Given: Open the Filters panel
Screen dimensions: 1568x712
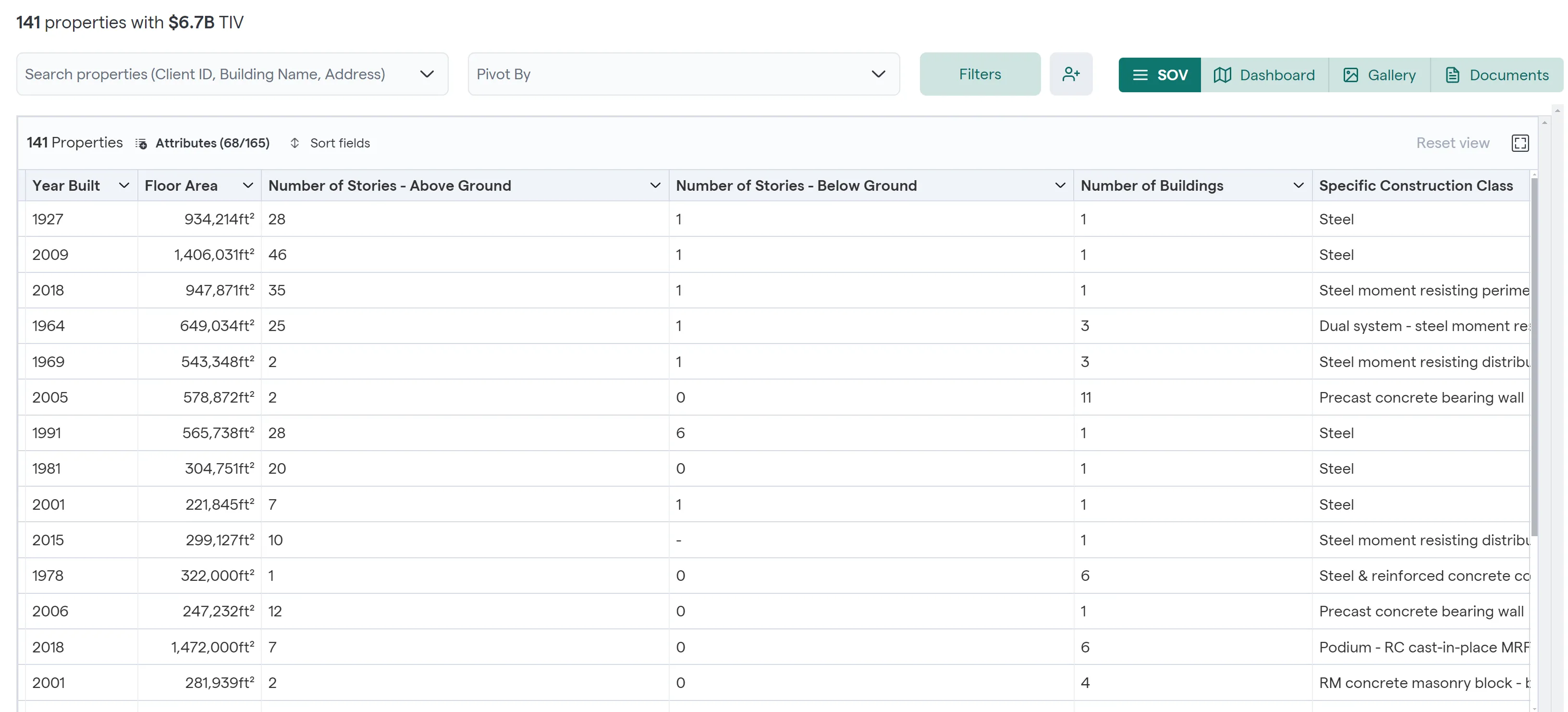Looking at the screenshot, I should [x=980, y=74].
